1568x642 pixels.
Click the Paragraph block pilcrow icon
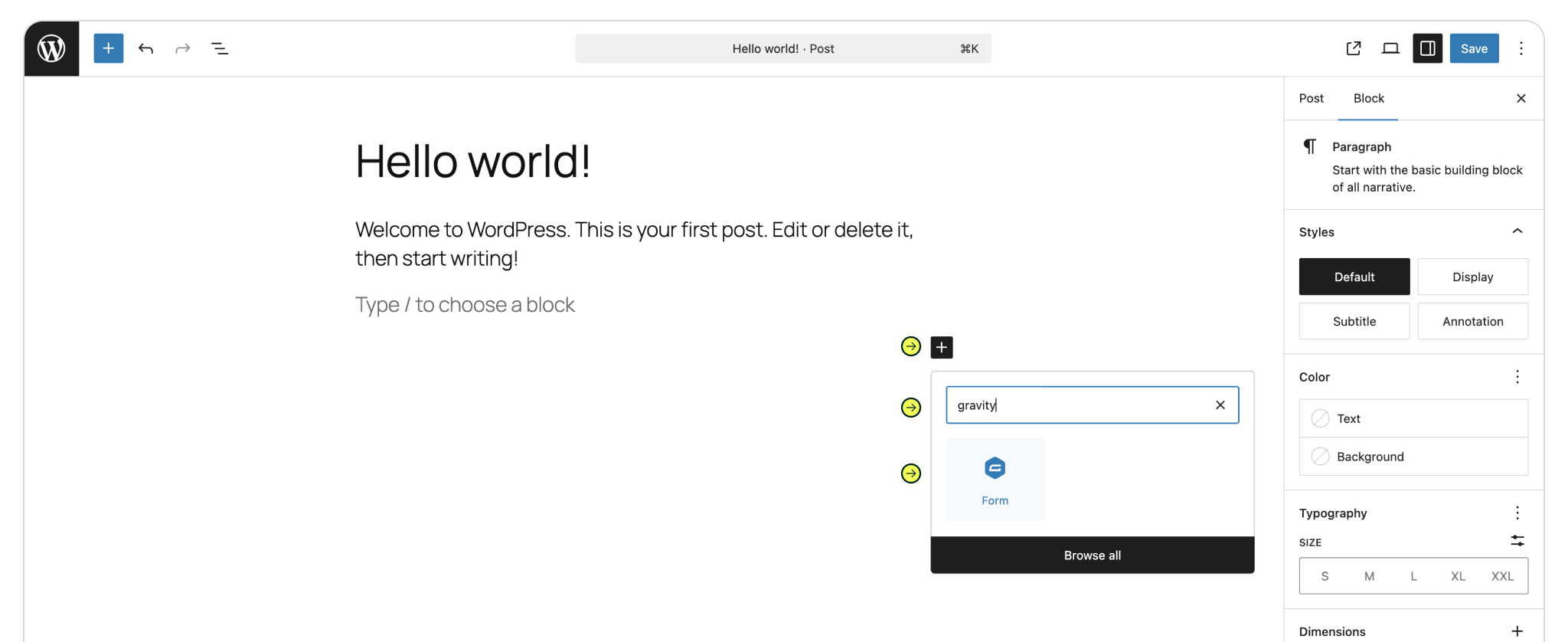coord(1310,146)
